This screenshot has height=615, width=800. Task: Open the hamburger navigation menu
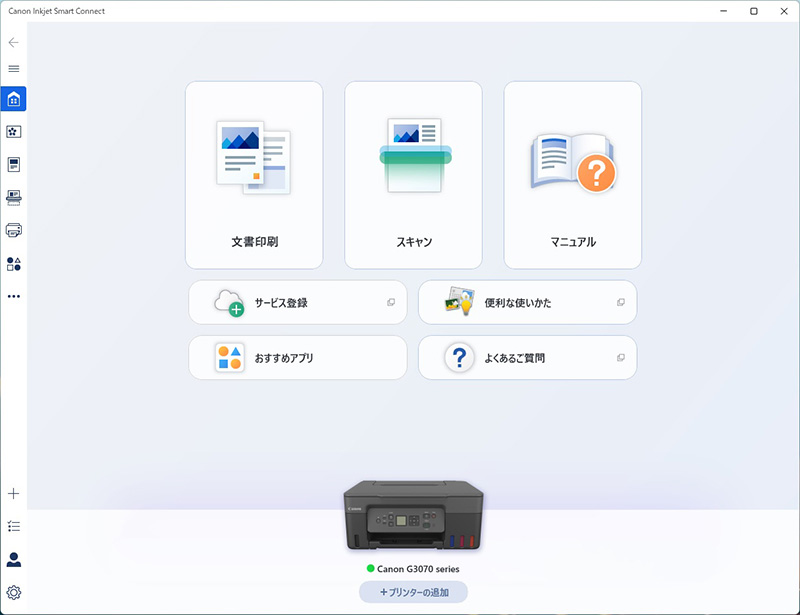pos(14,68)
